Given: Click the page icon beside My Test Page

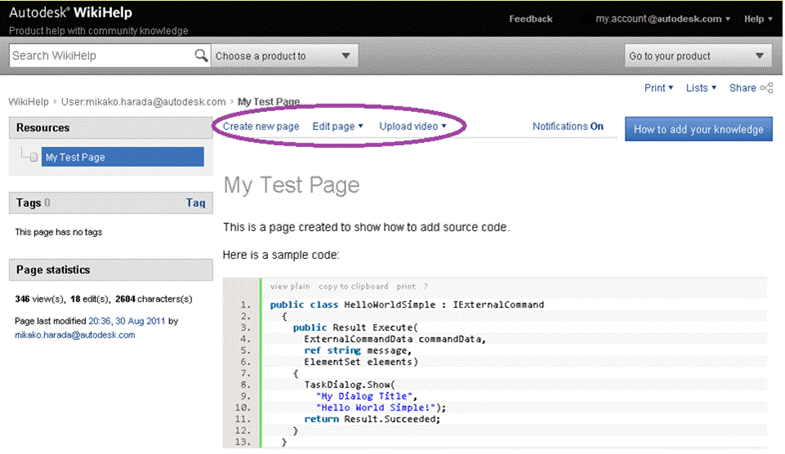Looking at the screenshot, I should [x=33, y=157].
